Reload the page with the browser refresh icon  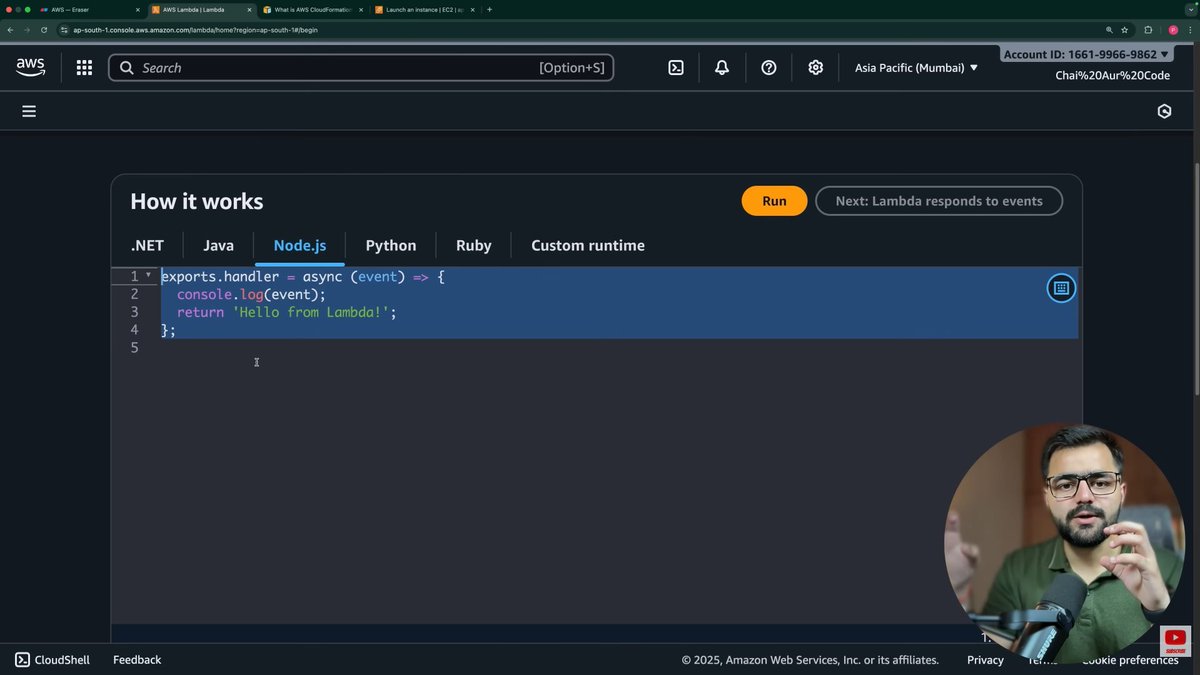click(44, 30)
